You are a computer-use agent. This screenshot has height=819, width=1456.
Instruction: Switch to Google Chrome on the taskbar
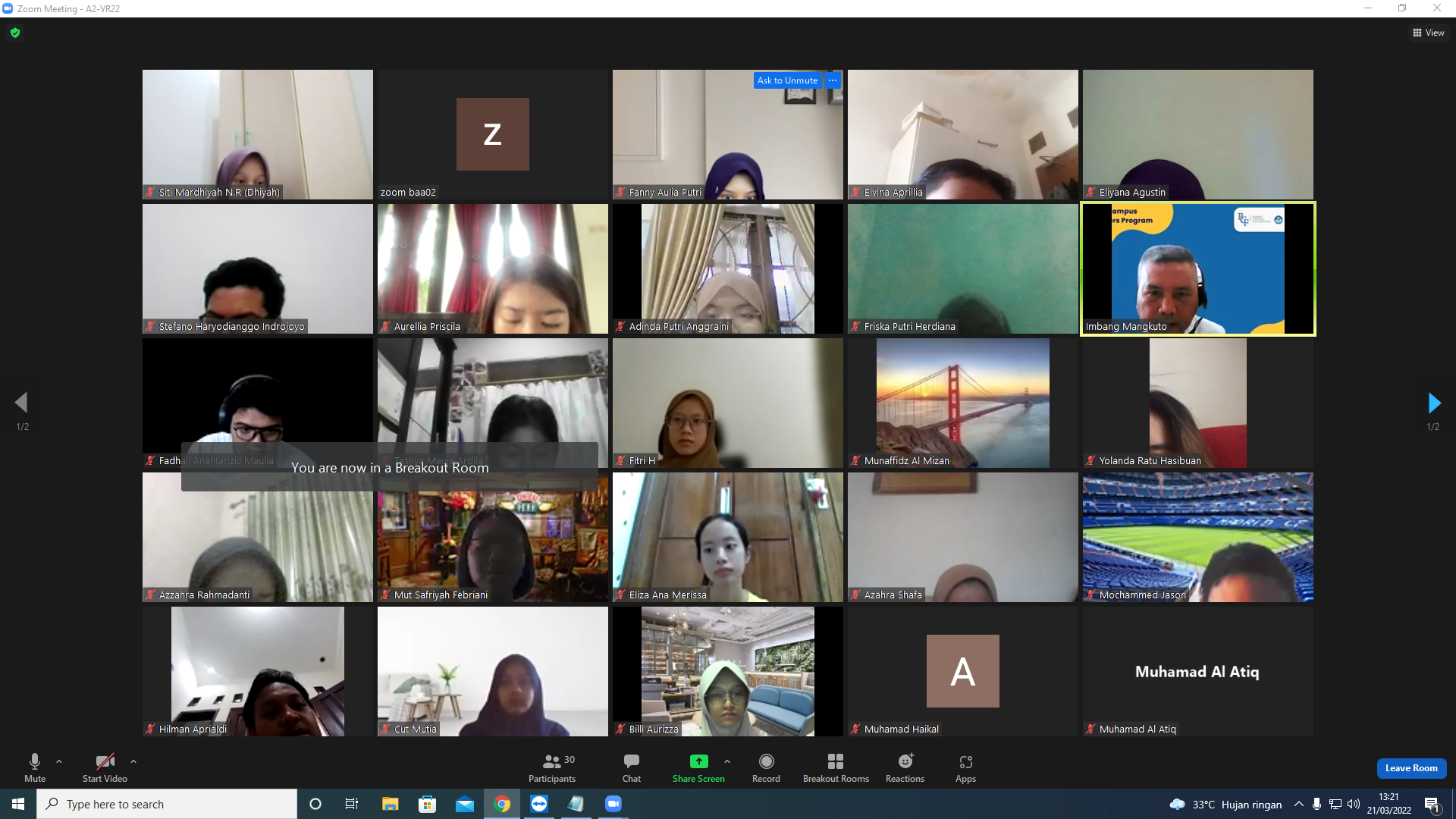(x=502, y=804)
